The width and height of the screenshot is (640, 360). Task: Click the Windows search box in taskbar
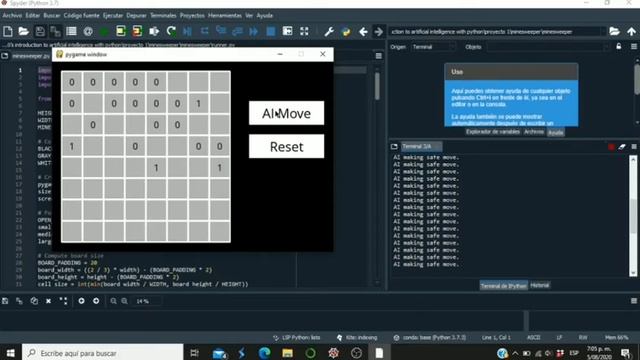pos(102,353)
